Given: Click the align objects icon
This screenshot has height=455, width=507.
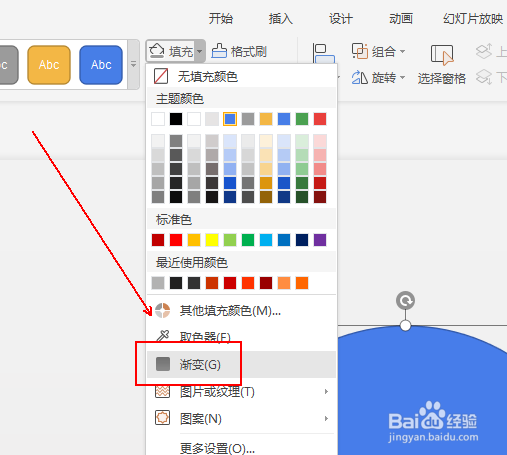Looking at the screenshot, I should coord(323,53).
